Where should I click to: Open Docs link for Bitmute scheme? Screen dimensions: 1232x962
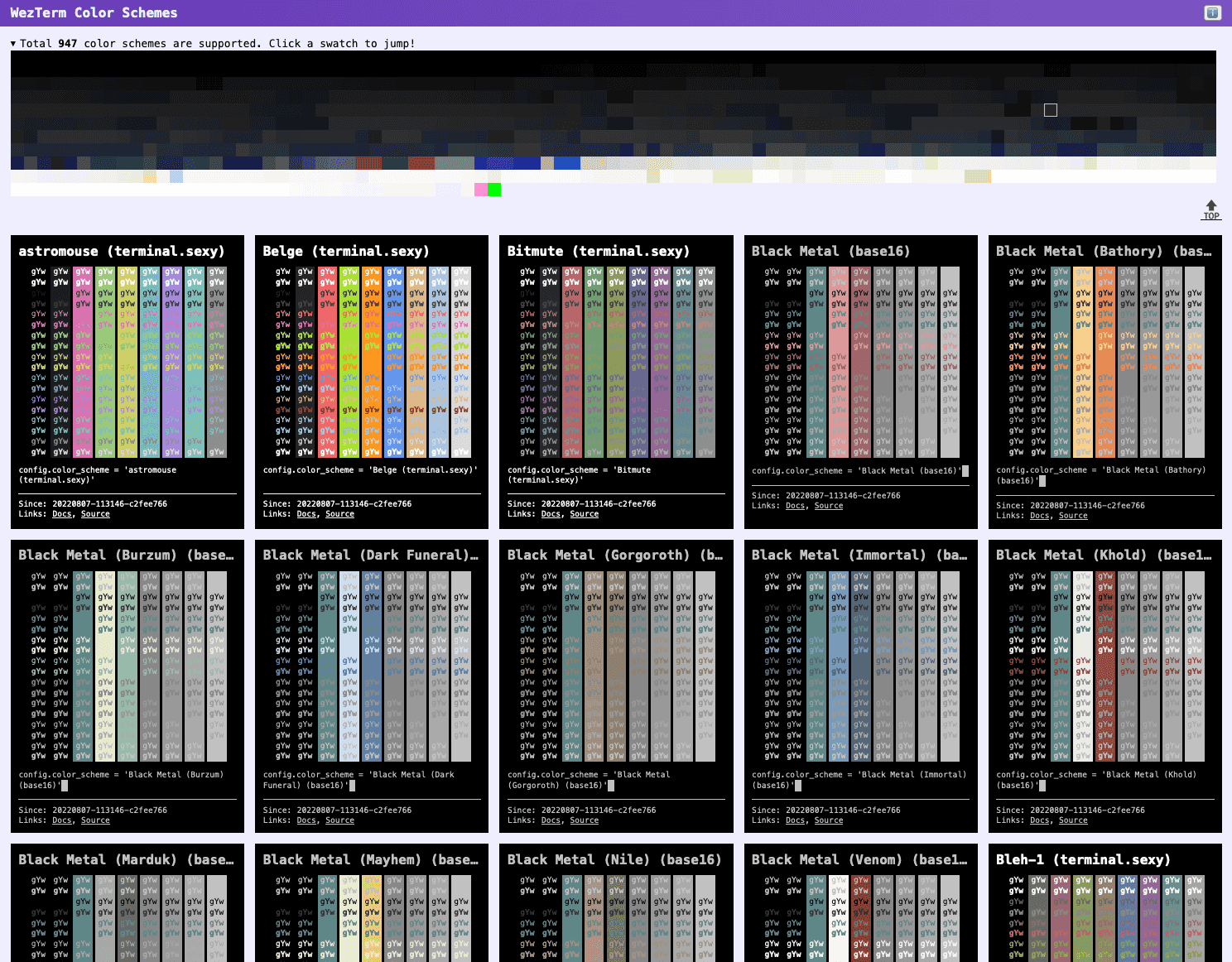pyautogui.click(x=551, y=514)
